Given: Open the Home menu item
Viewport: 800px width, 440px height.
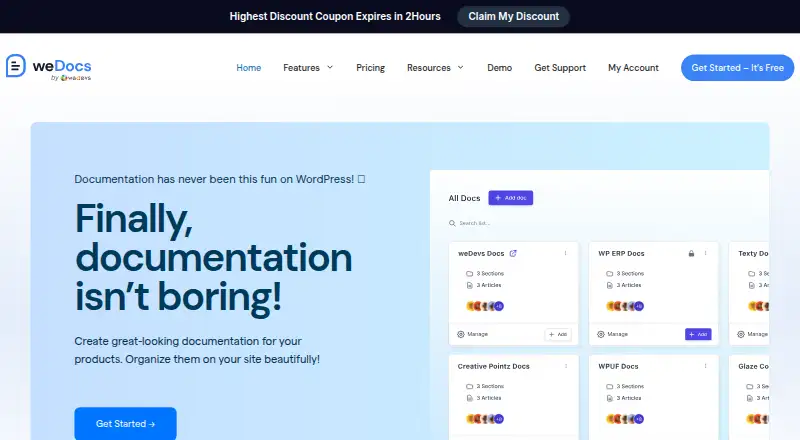Looking at the screenshot, I should (248, 68).
